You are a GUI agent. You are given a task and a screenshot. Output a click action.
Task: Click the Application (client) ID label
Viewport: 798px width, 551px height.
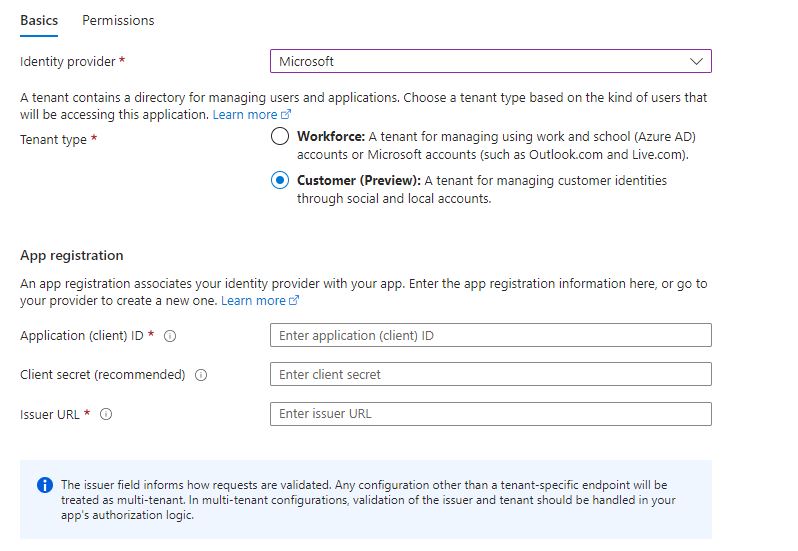click(82, 336)
